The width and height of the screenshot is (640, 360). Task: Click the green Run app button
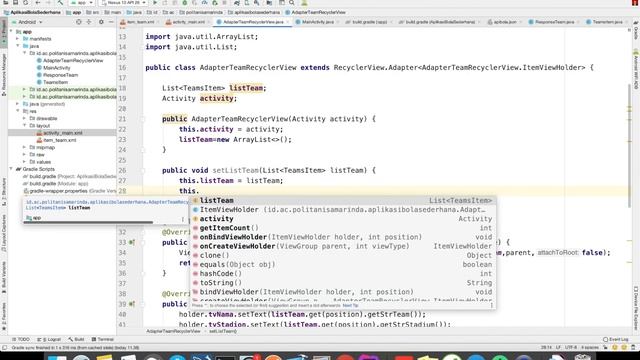click(x=155, y=2)
